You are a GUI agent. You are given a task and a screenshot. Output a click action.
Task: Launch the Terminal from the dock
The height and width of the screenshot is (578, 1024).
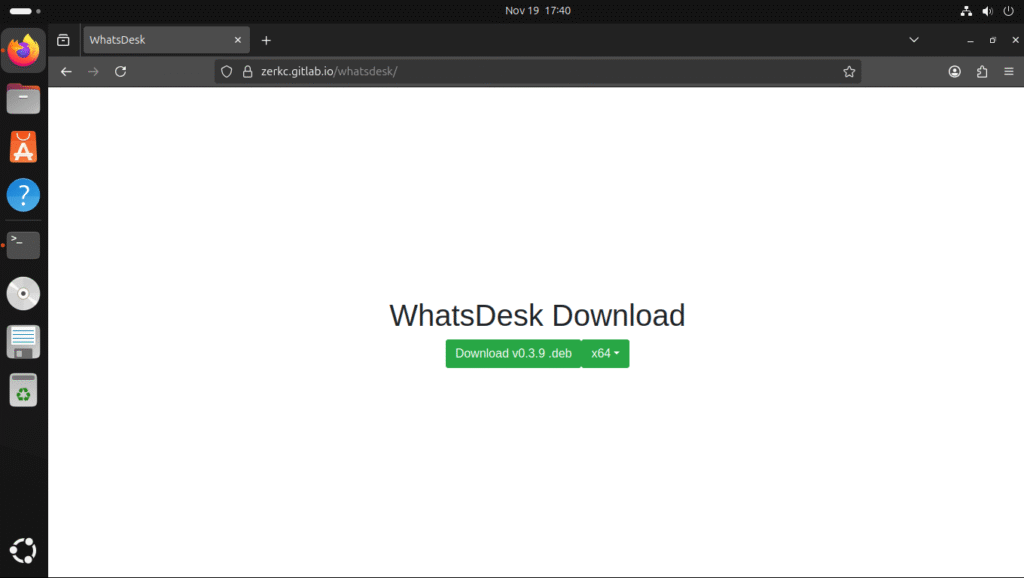pyautogui.click(x=23, y=245)
